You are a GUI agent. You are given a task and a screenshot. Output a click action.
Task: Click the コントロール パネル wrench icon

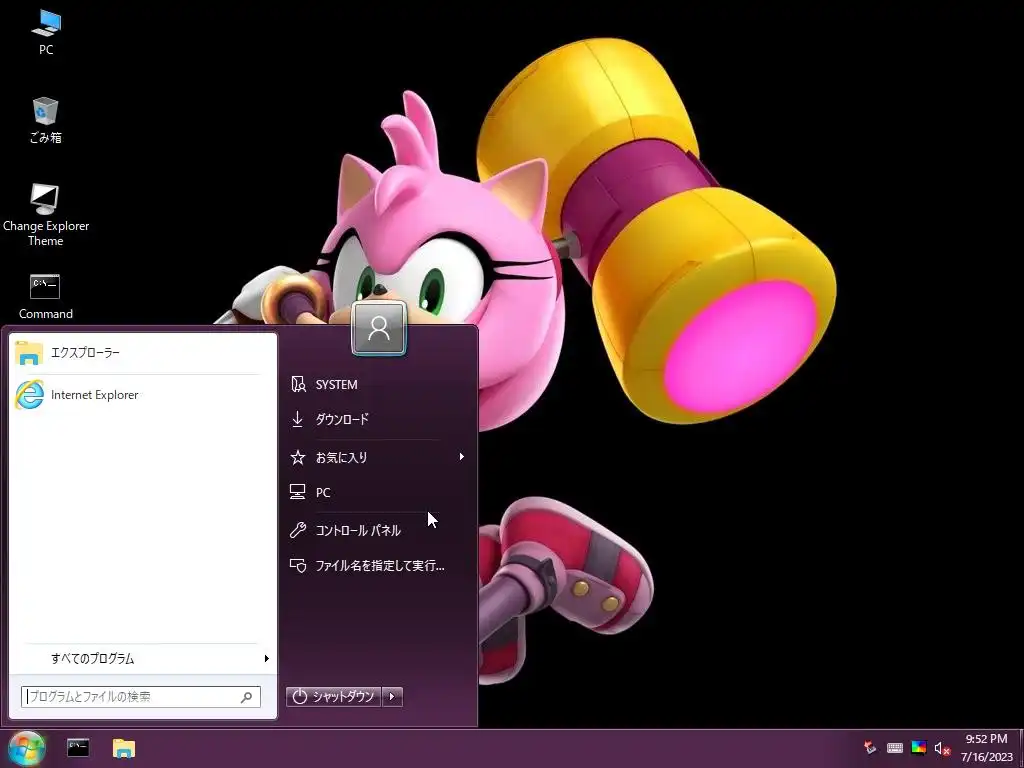pyautogui.click(x=298, y=530)
